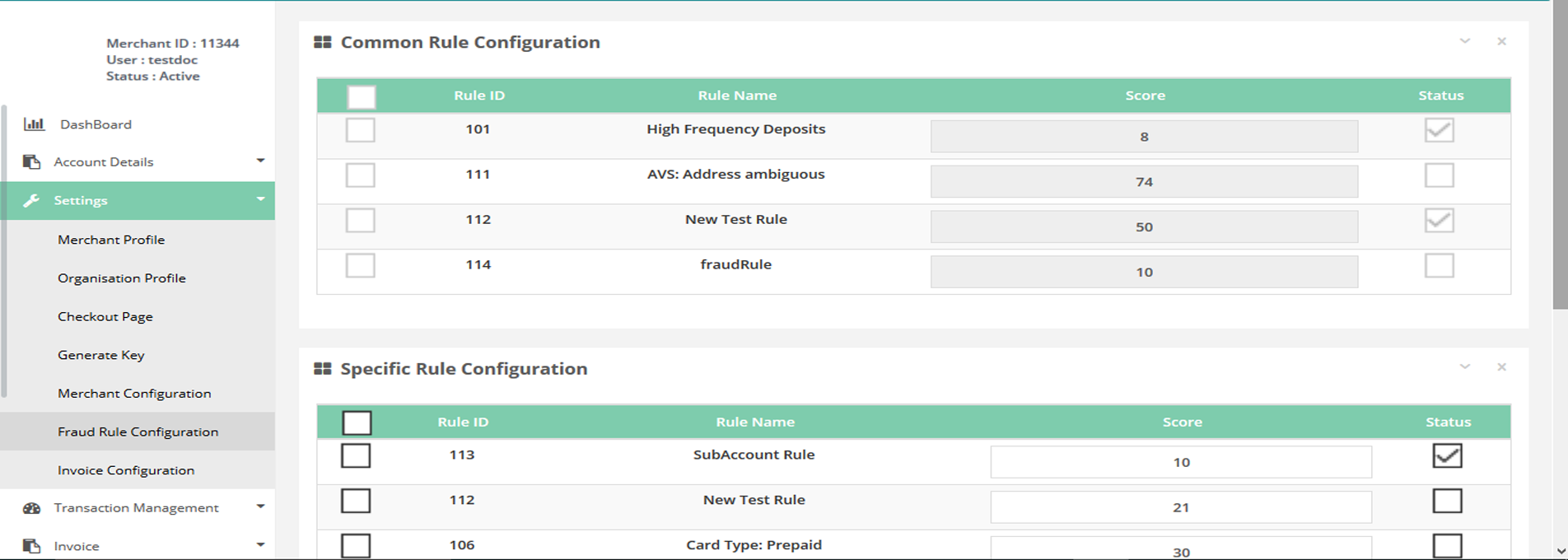Click the Transaction Management gauge icon

pyautogui.click(x=31, y=508)
